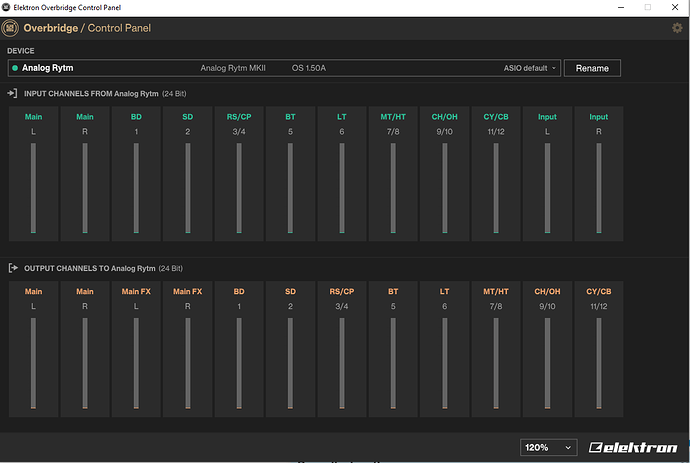
Task: Click the orange Main FX label above R
Action: click(188, 291)
